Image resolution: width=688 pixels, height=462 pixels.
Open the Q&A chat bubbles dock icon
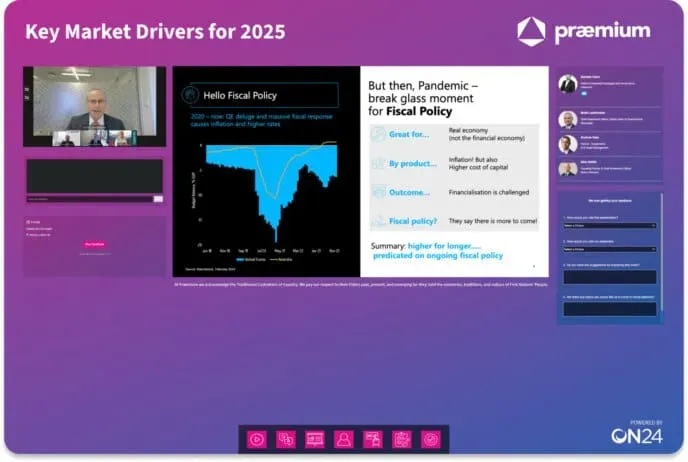pos(286,439)
